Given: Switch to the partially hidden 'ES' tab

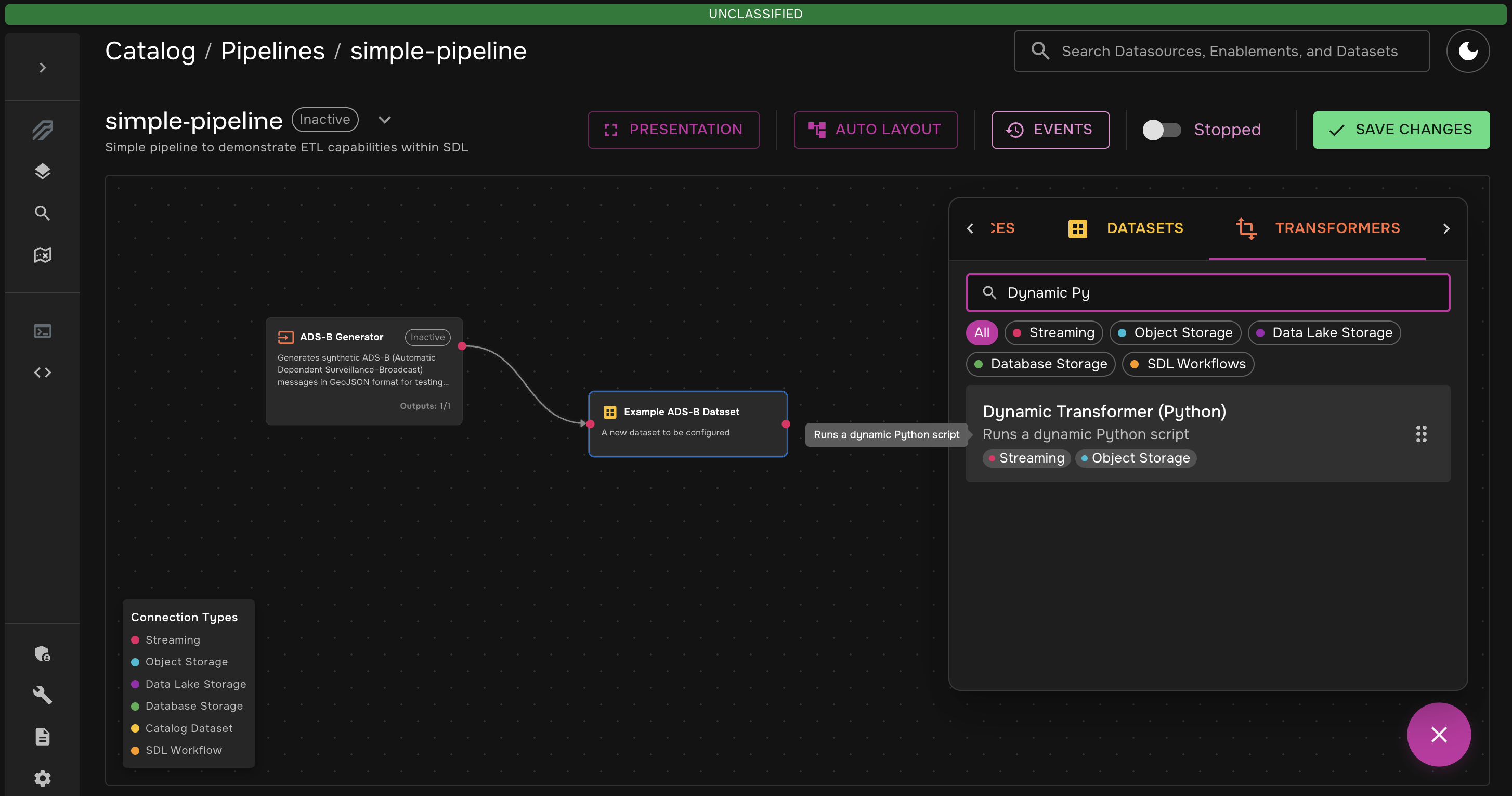Looking at the screenshot, I should click(1002, 228).
